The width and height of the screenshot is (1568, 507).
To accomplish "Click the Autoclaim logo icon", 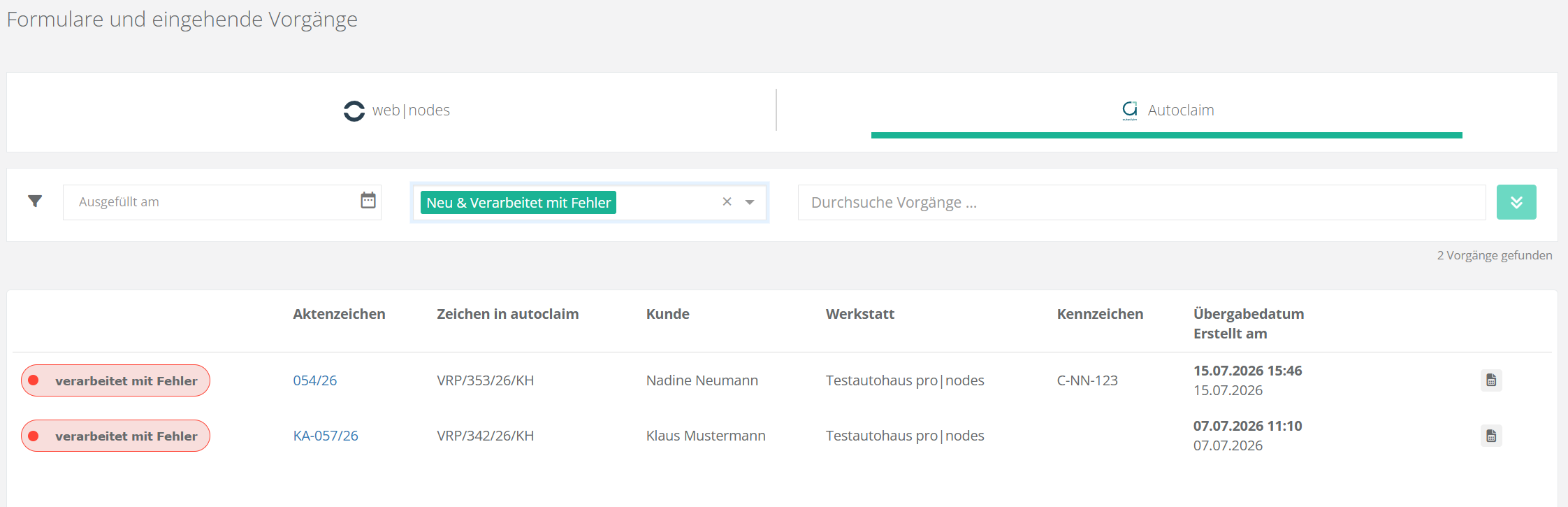I will point(1130,110).
